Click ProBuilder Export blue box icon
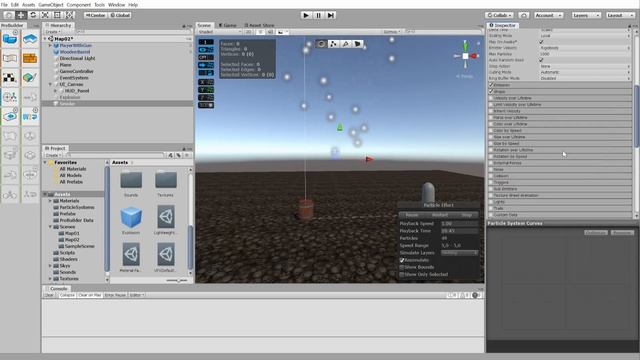Screen dimensions: 640x360 click(x=10, y=117)
